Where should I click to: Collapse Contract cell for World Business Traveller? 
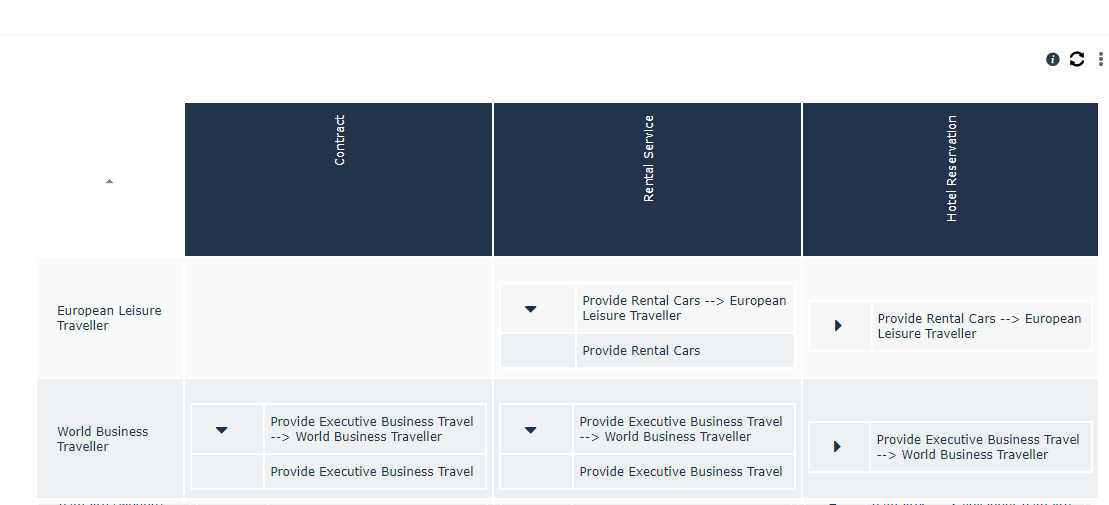click(222, 430)
